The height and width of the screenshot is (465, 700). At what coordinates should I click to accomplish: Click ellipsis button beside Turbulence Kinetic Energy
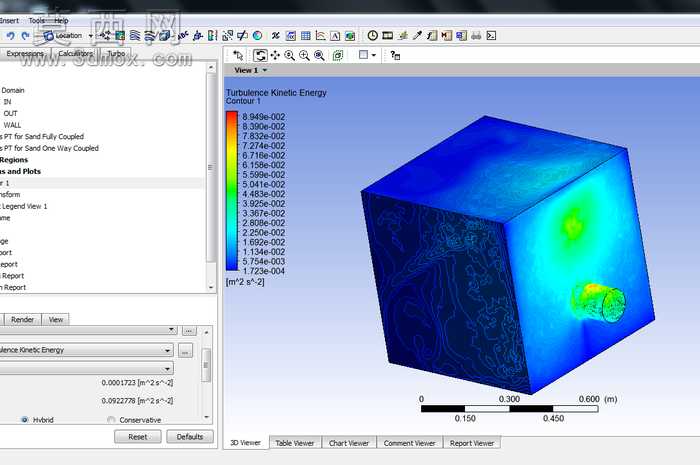coord(185,350)
